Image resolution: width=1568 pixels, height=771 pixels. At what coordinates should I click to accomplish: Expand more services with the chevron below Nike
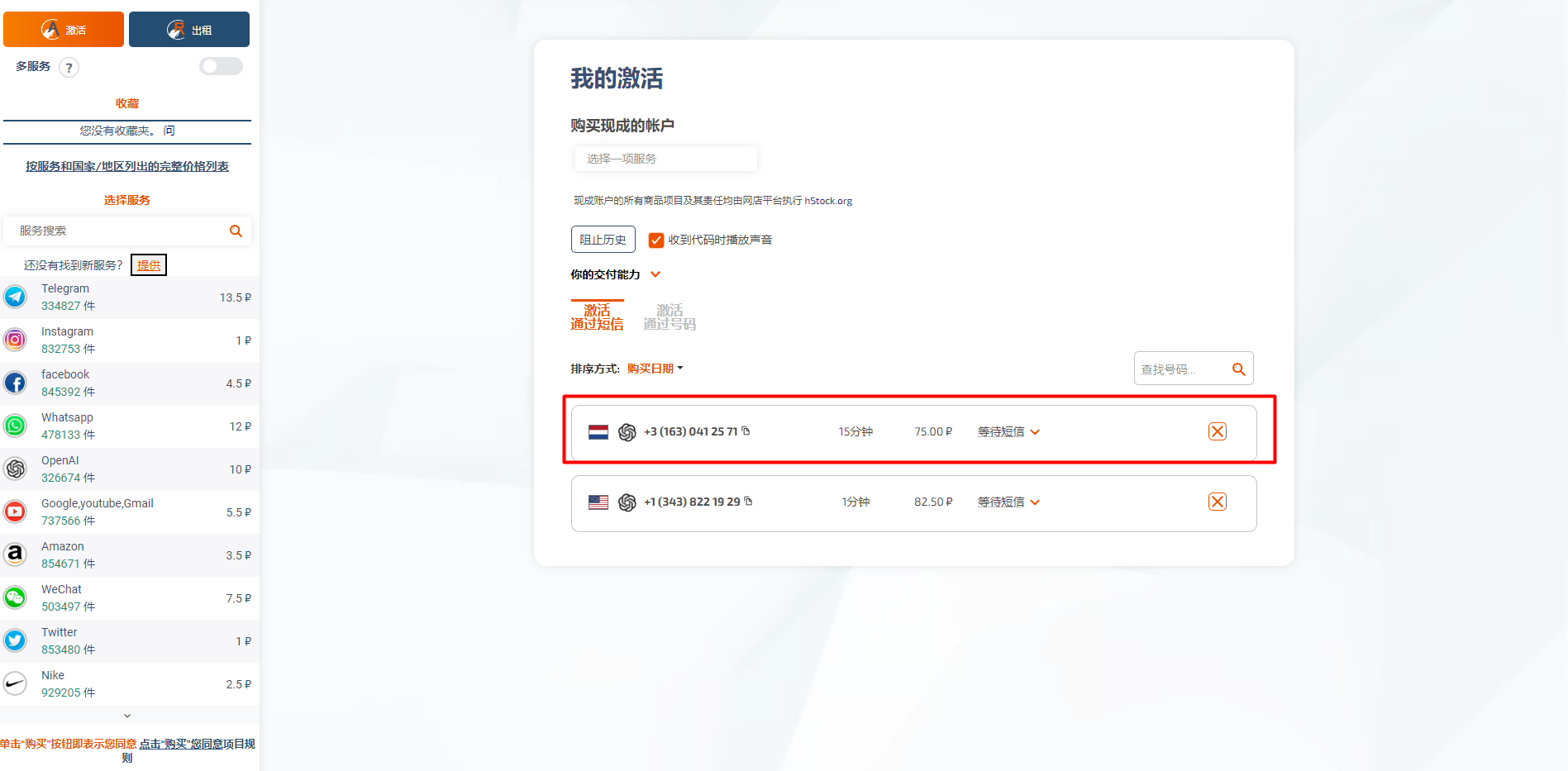pyautogui.click(x=127, y=716)
